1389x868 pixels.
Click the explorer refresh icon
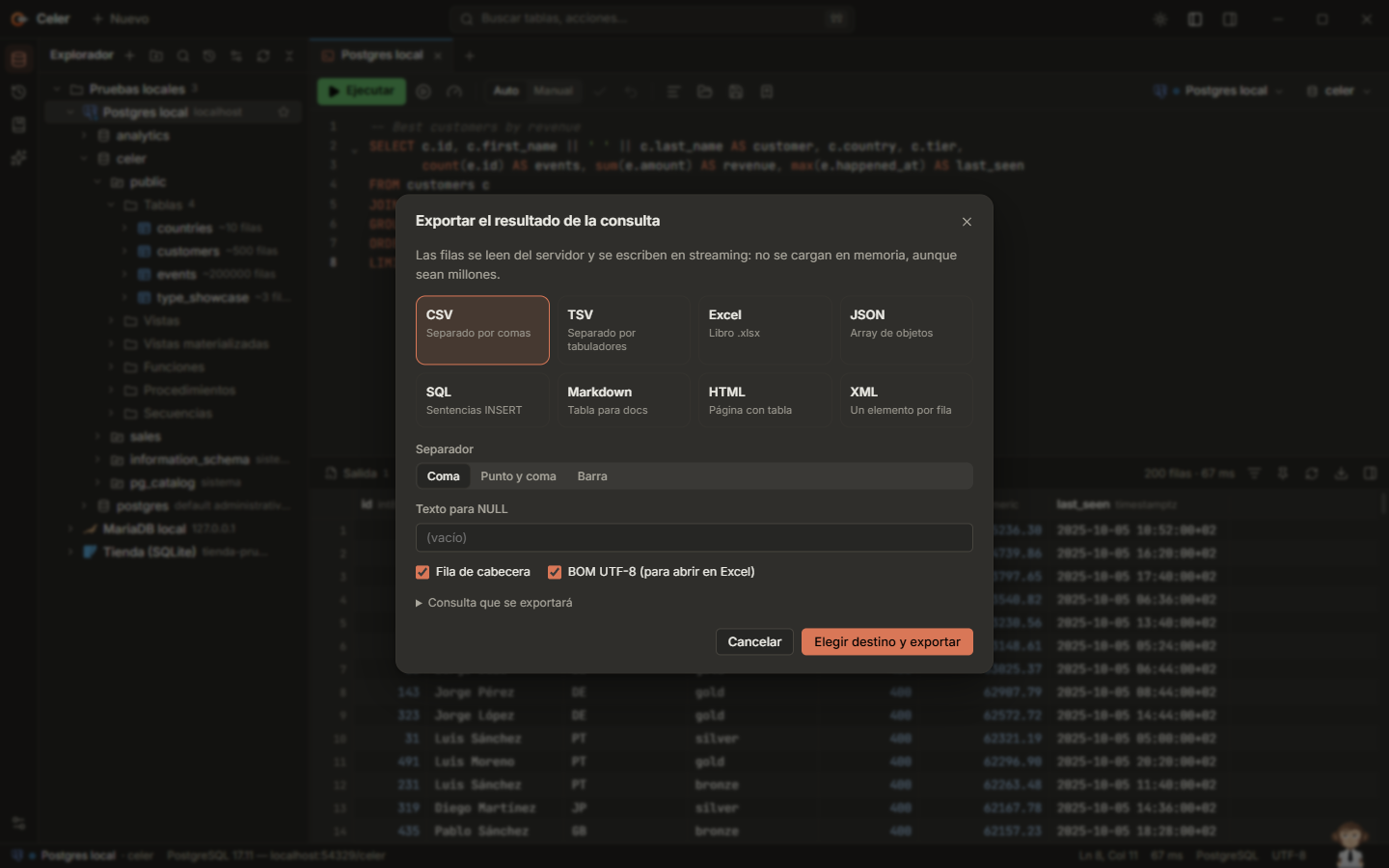click(x=263, y=56)
